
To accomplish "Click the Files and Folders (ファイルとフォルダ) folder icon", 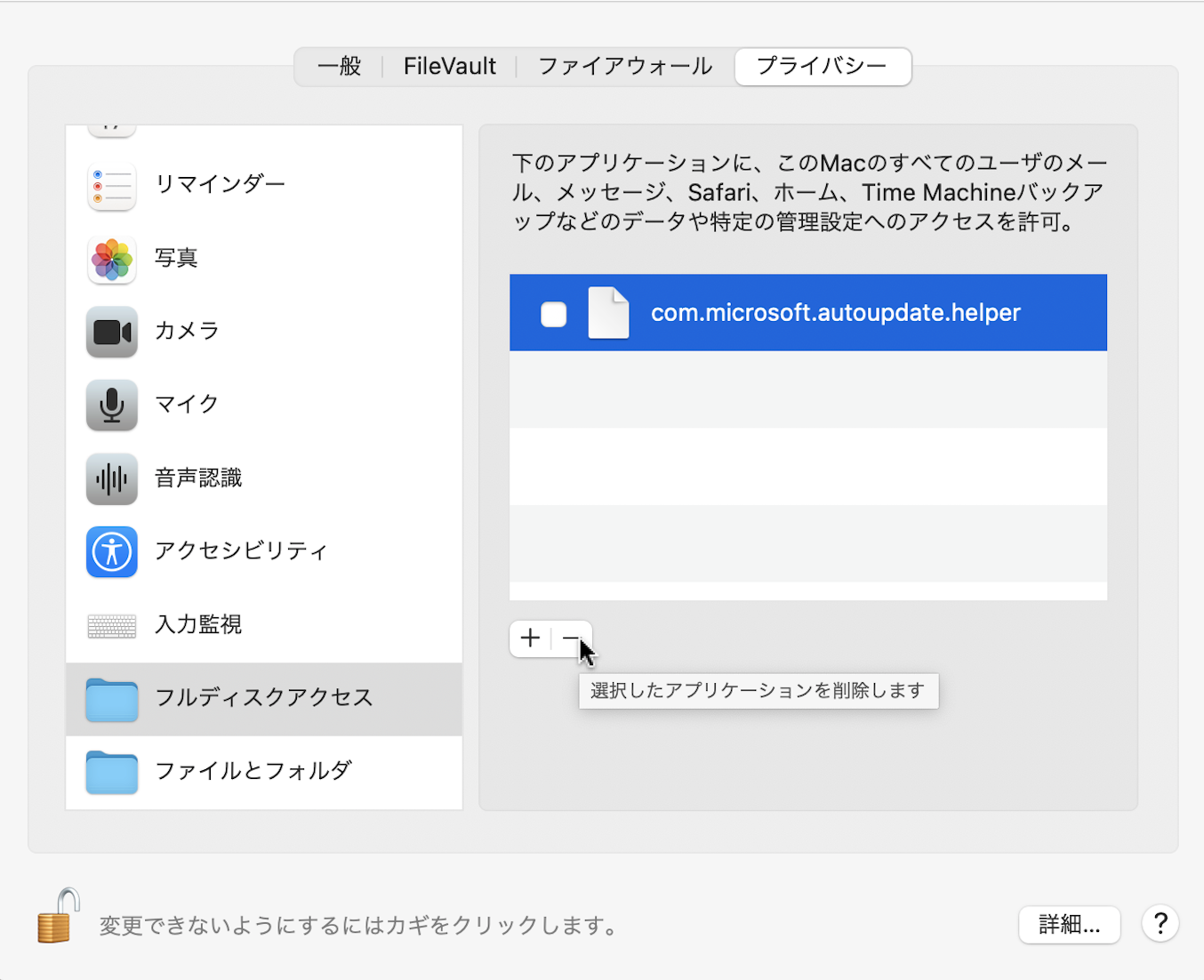I will pyautogui.click(x=111, y=771).
